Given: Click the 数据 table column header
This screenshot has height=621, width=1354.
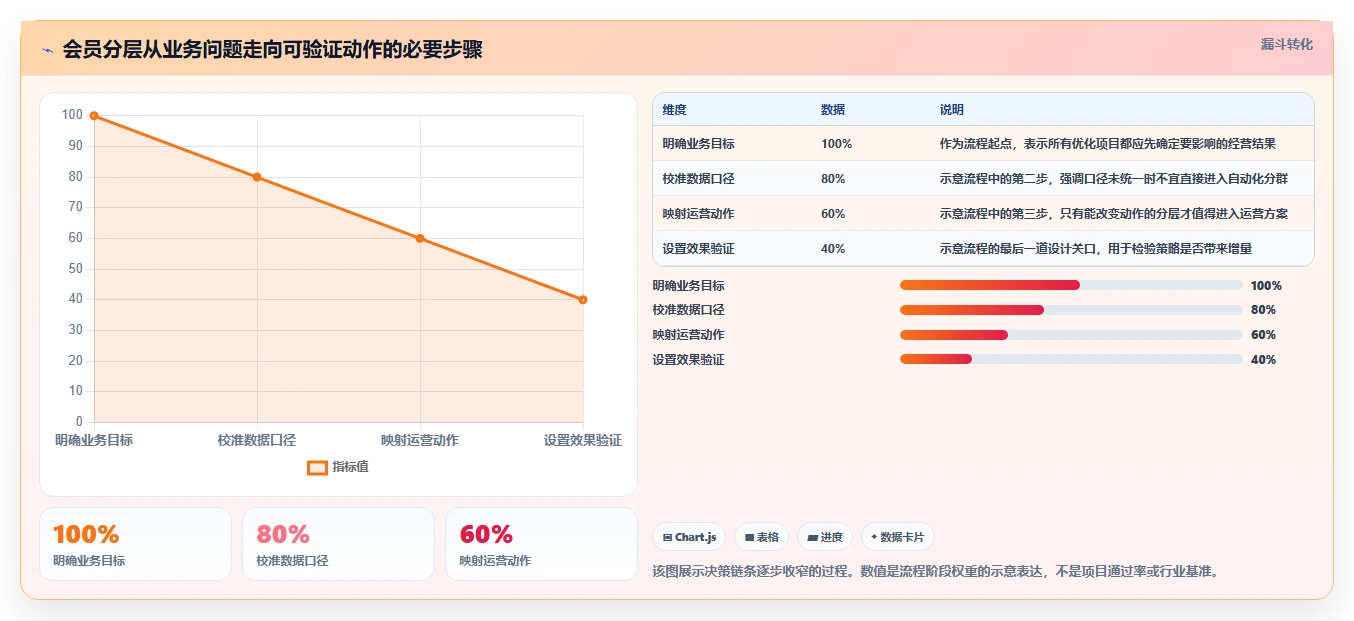Looking at the screenshot, I should [x=833, y=109].
